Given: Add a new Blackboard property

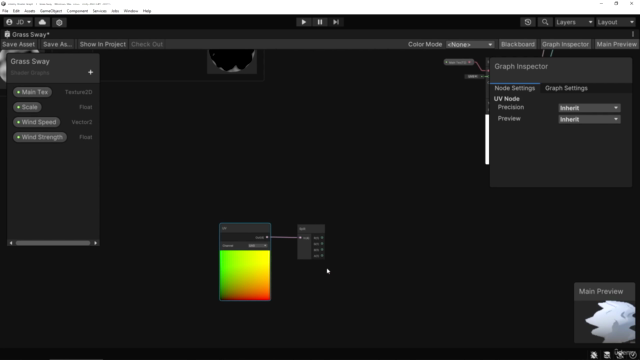Looking at the screenshot, I should (91, 72).
